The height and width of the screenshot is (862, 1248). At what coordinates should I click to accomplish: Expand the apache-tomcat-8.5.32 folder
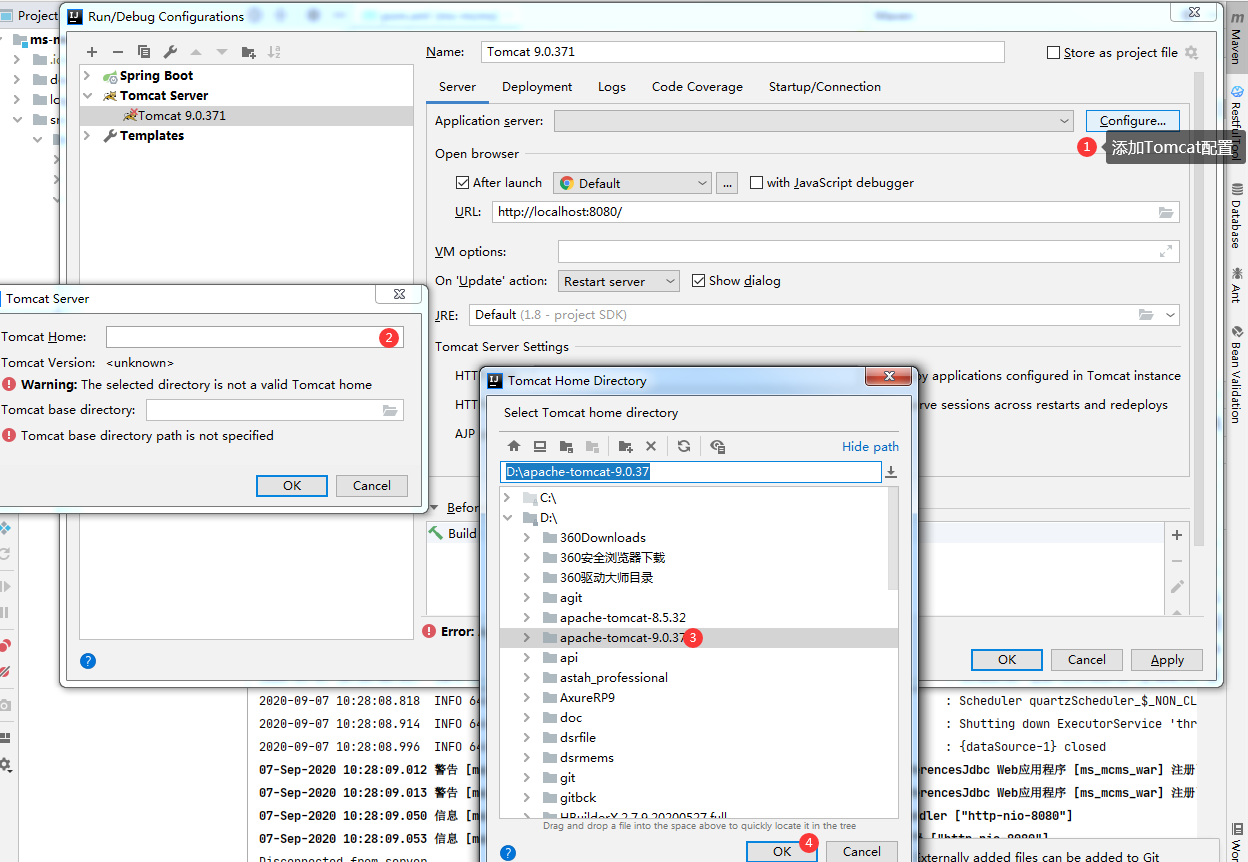[526, 617]
